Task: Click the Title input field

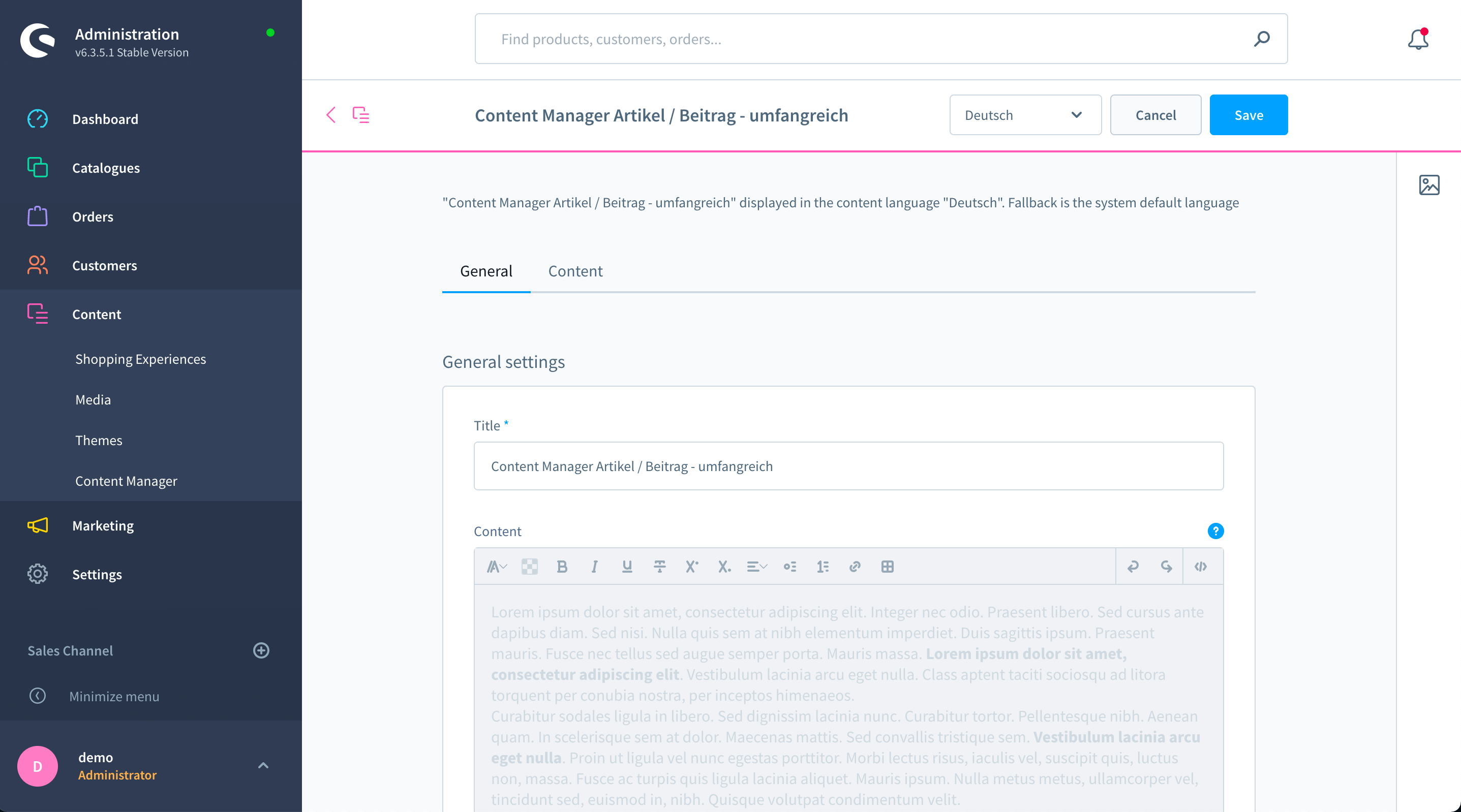Action: point(848,466)
